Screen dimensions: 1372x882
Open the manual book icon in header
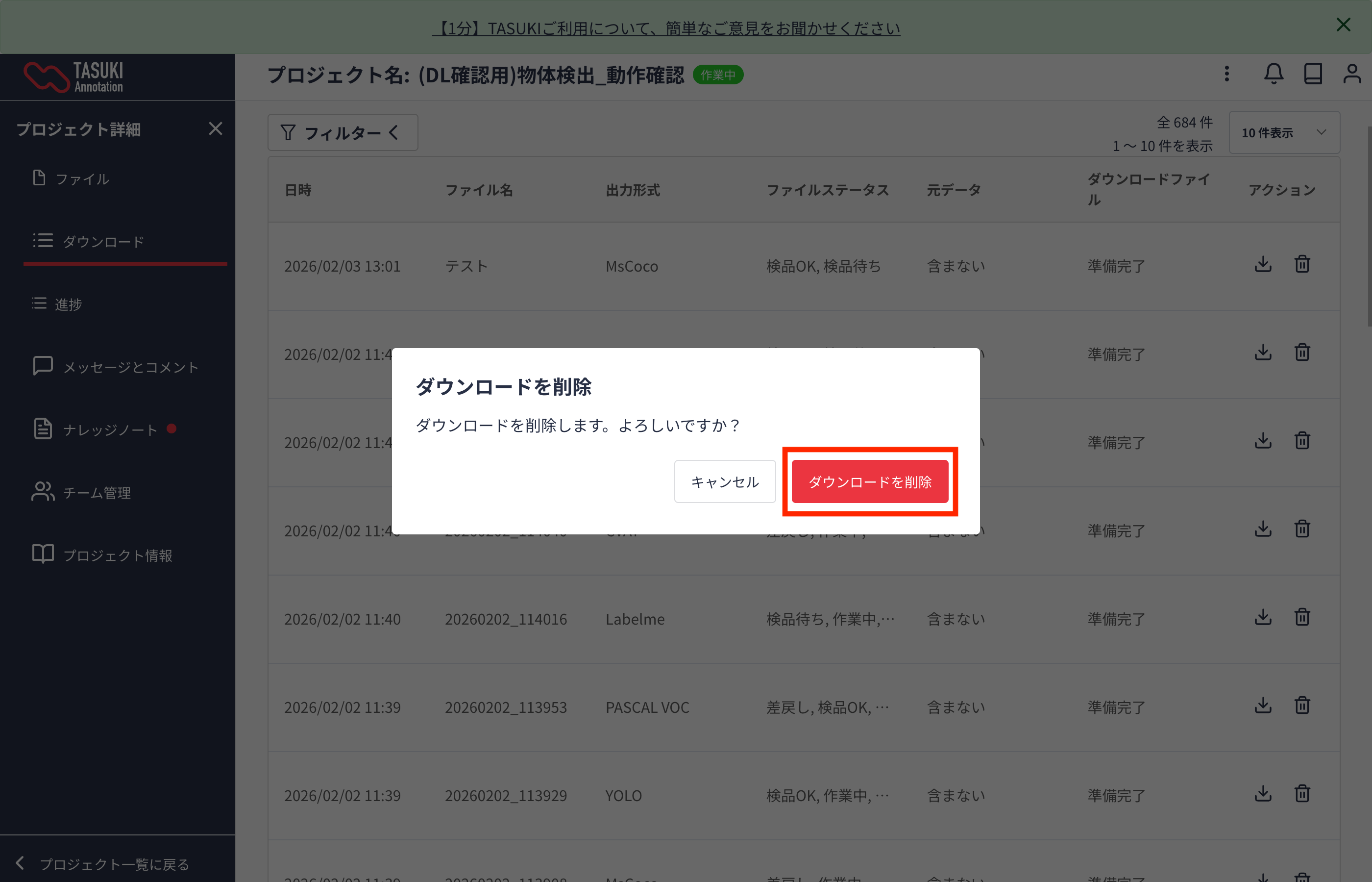(x=1313, y=74)
